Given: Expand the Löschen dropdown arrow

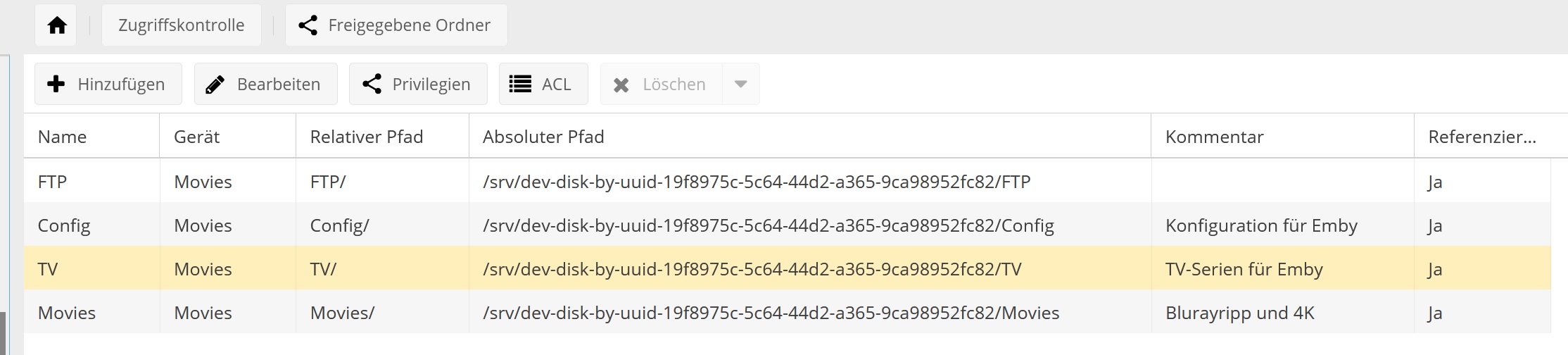Looking at the screenshot, I should pos(740,84).
